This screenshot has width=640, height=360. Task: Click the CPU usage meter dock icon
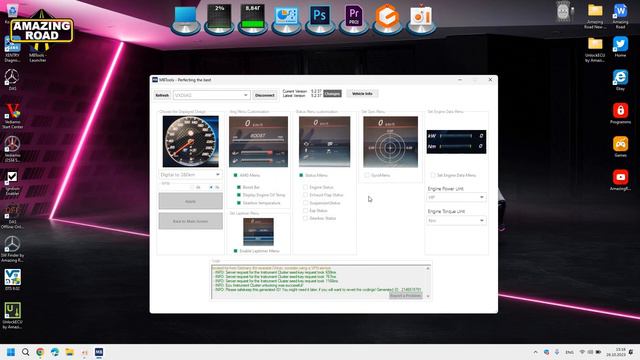(x=219, y=19)
